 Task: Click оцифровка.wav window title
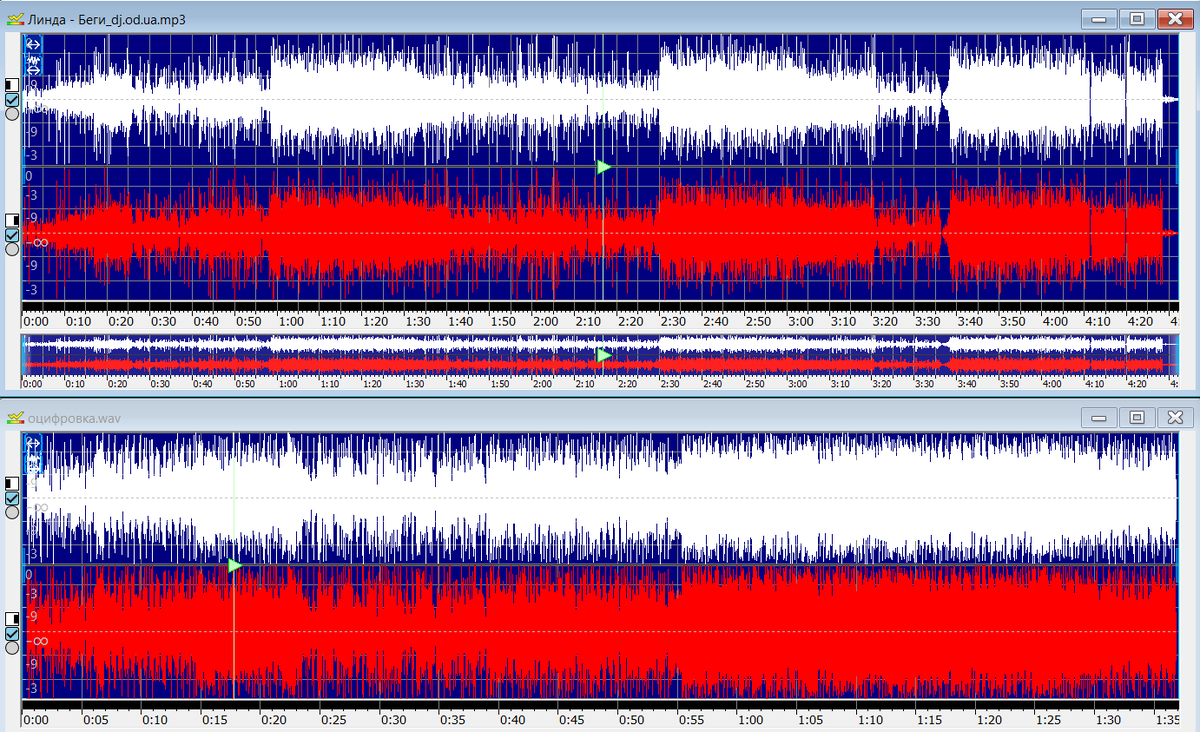pos(74,418)
